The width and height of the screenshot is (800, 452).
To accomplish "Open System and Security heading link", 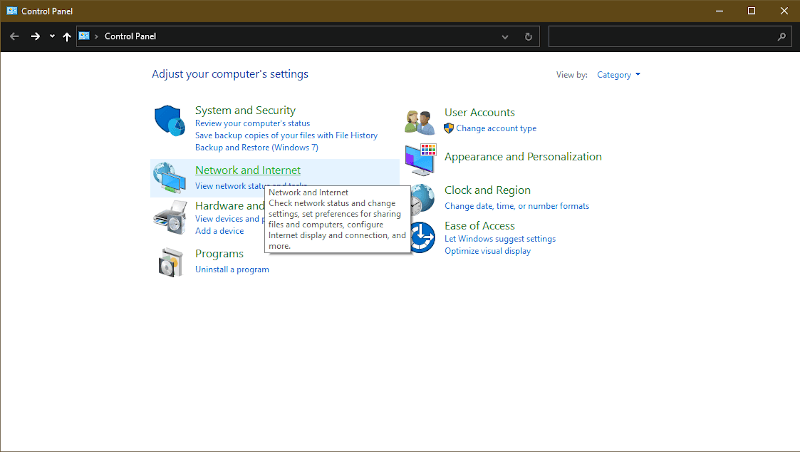I will coord(245,110).
